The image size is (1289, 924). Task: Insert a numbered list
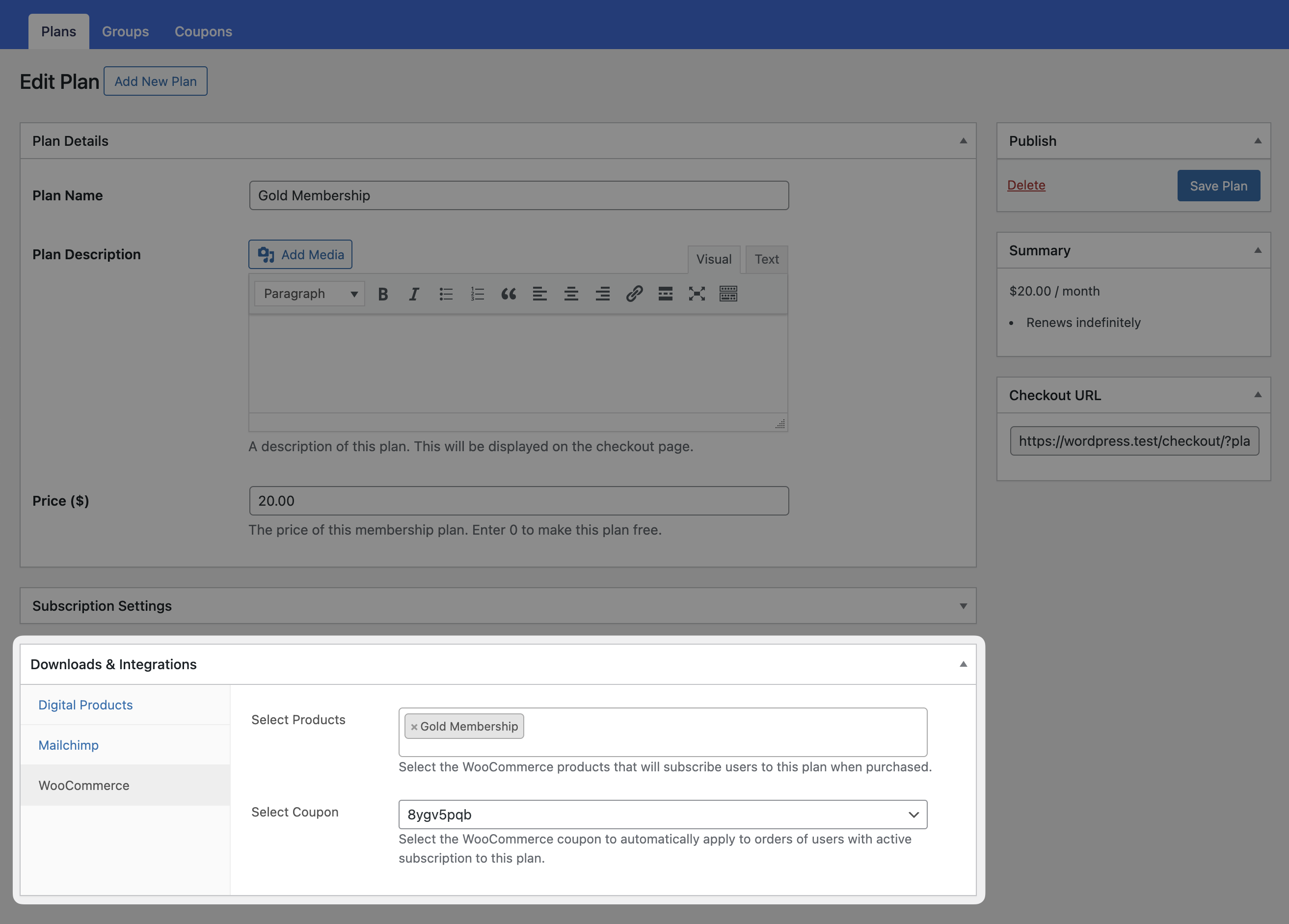(x=478, y=294)
